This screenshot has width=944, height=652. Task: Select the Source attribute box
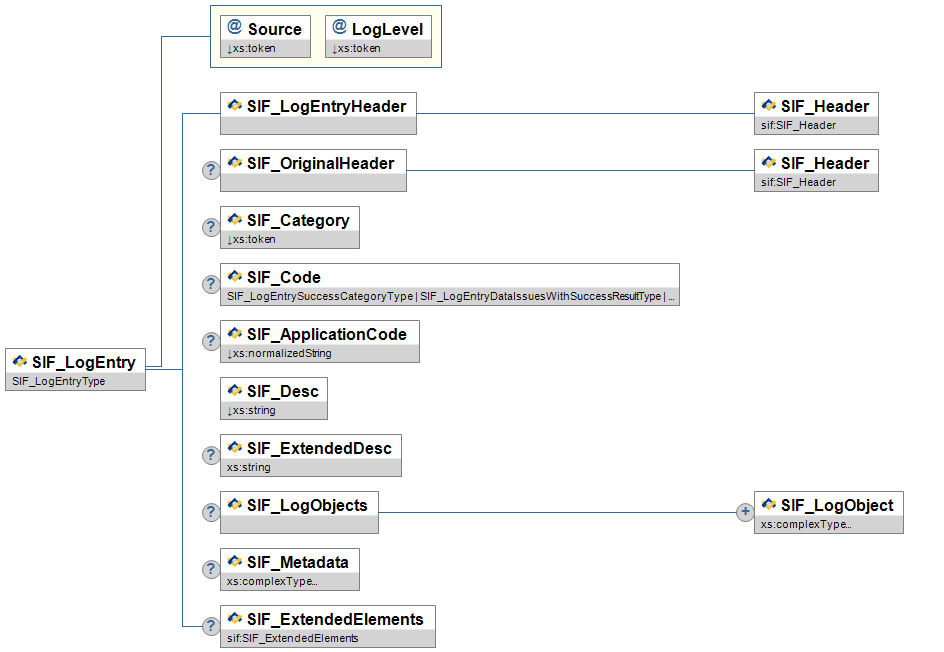[265, 36]
